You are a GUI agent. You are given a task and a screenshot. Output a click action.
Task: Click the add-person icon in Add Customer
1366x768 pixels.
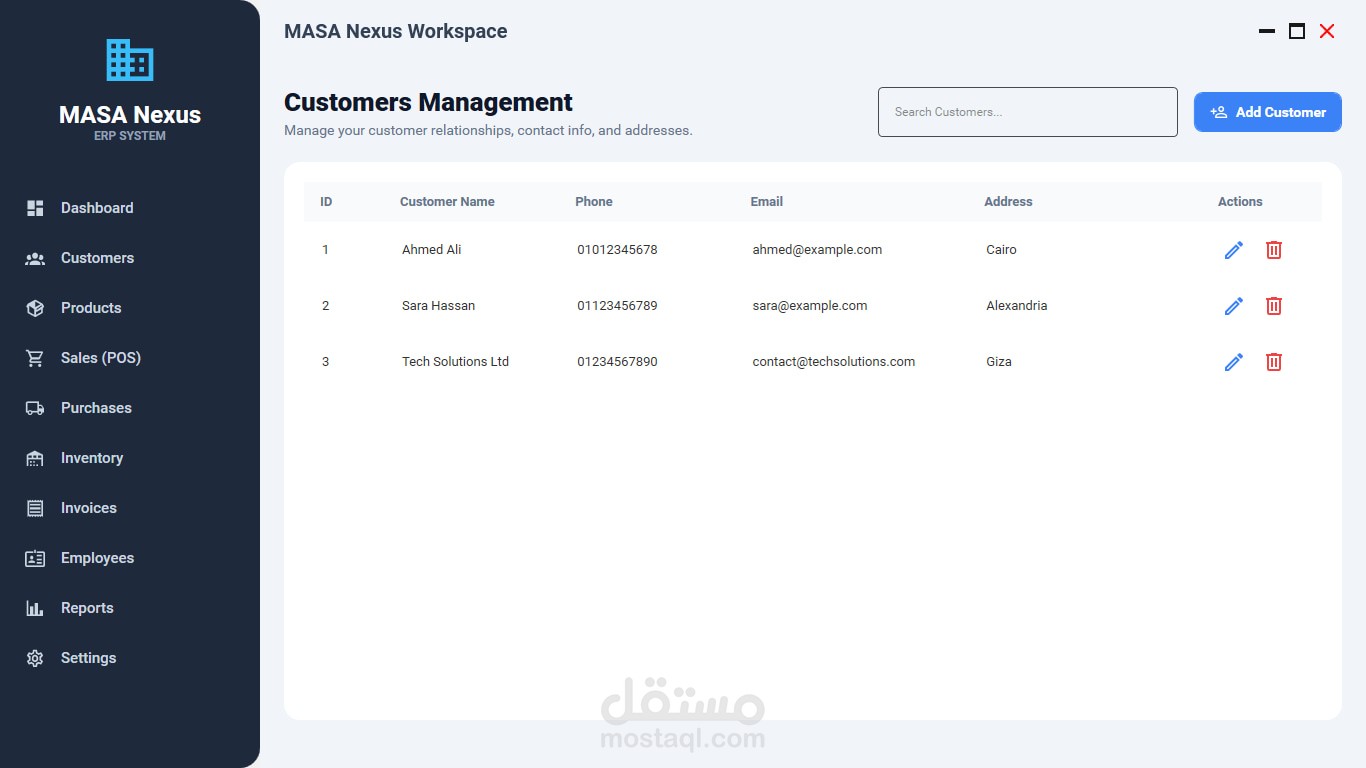tap(1219, 112)
